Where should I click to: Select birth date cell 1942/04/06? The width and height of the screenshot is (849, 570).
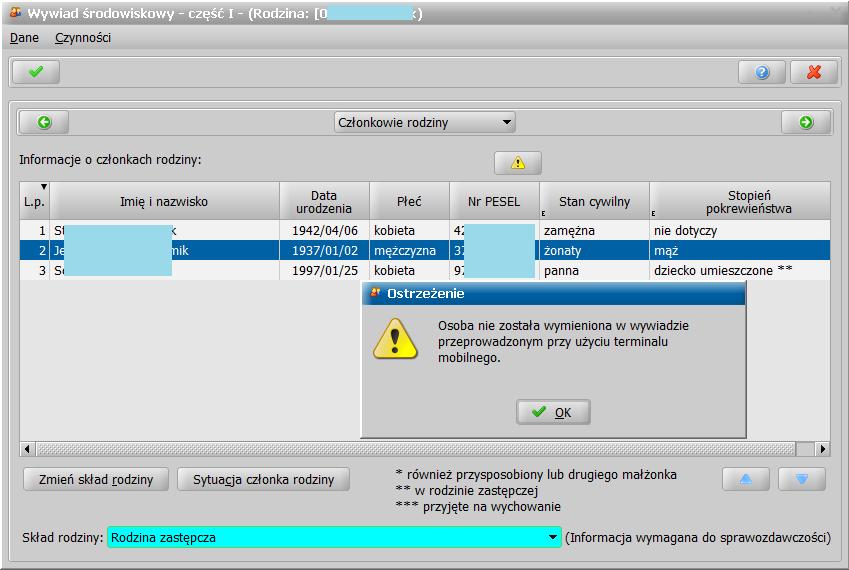pyautogui.click(x=324, y=231)
